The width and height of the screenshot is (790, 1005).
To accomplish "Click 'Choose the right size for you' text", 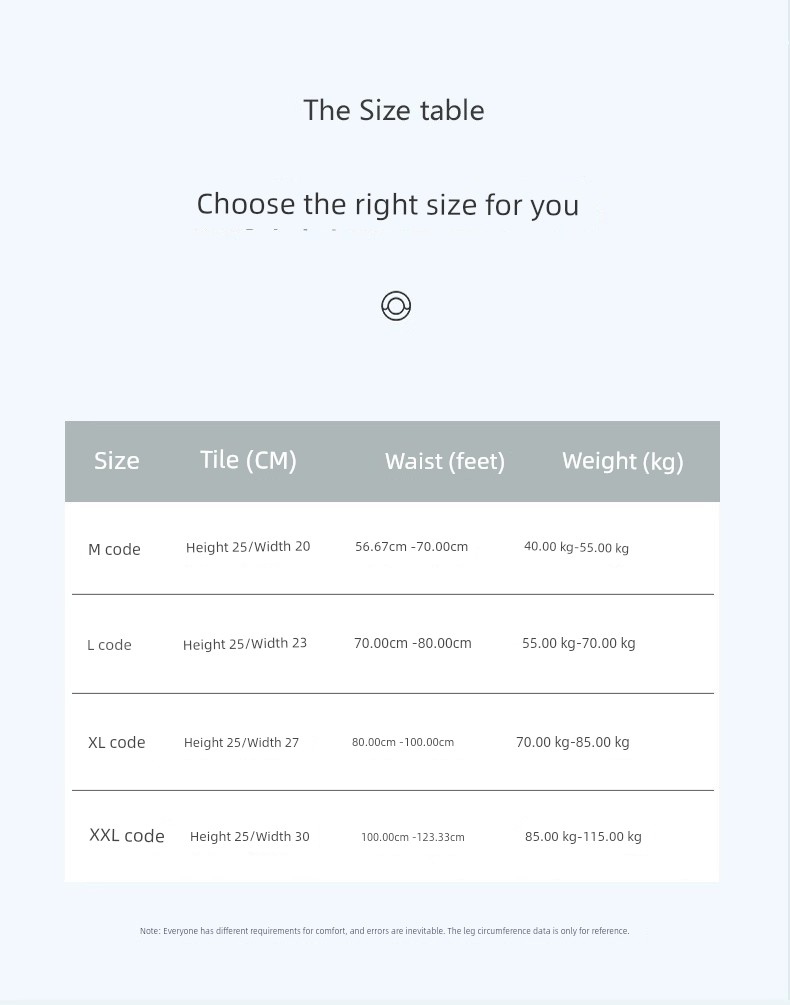I will [x=388, y=205].
